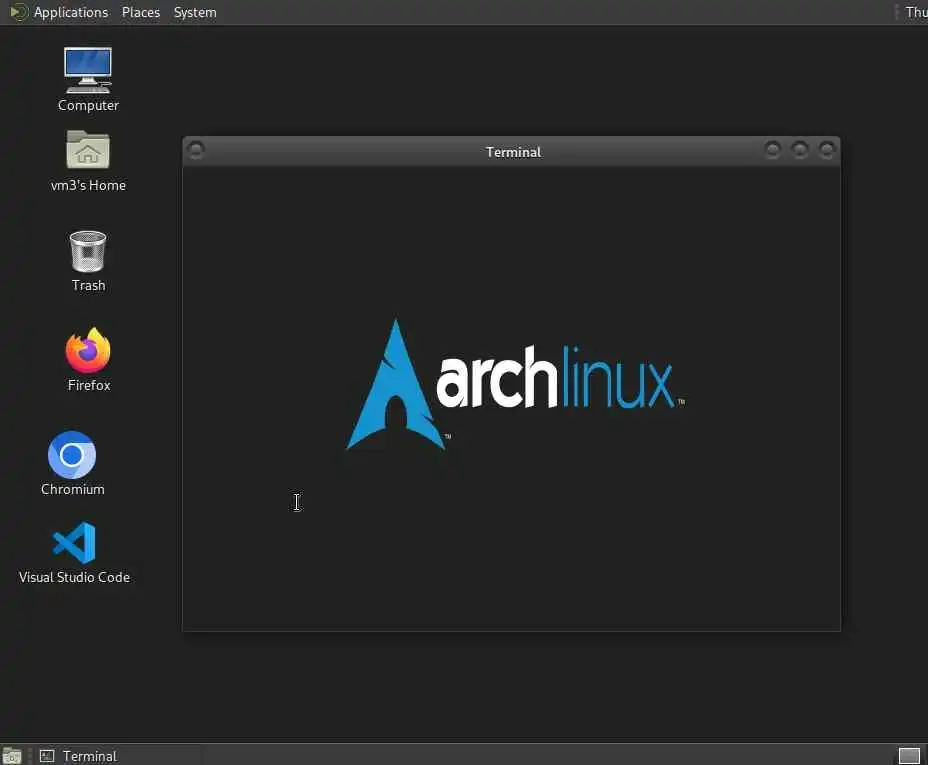Image resolution: width=928 pixels, height=765 pixels.
Task: Click the Terminal title bar text
Action: coord(513,152)
